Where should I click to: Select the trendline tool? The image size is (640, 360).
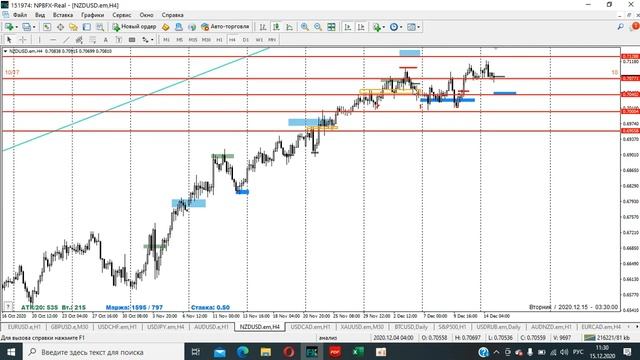click(66, 40)
